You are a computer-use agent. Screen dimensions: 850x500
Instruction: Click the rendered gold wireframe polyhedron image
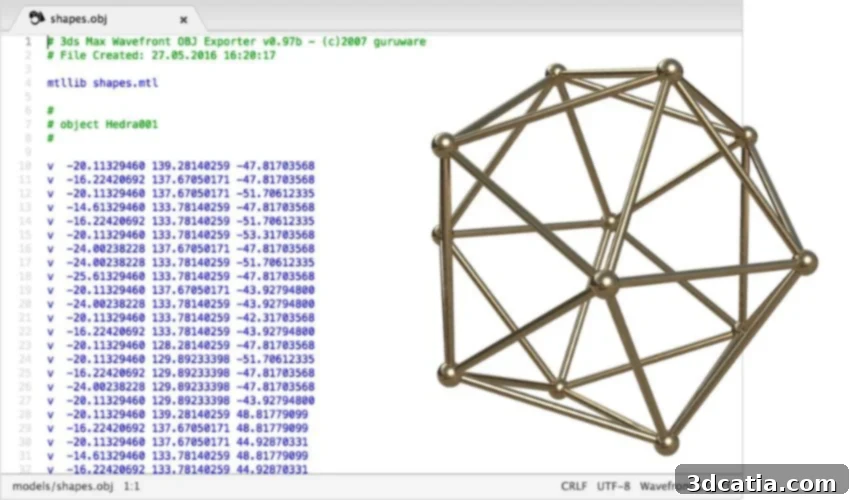(x=624, y=256)
